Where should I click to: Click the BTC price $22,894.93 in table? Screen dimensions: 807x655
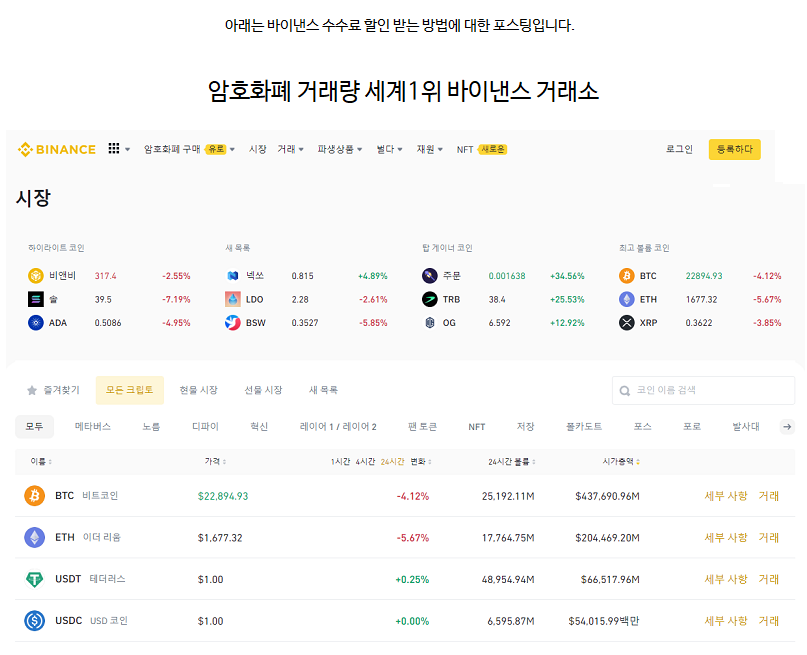pos(223,496)
